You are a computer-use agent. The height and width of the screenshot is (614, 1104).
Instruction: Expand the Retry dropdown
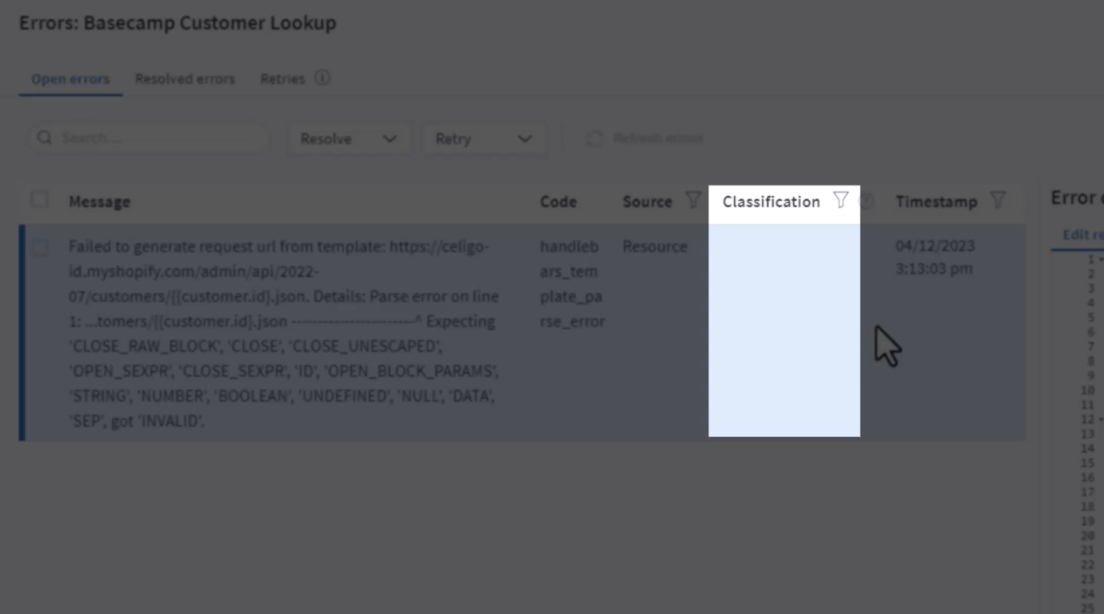(483, 139)
